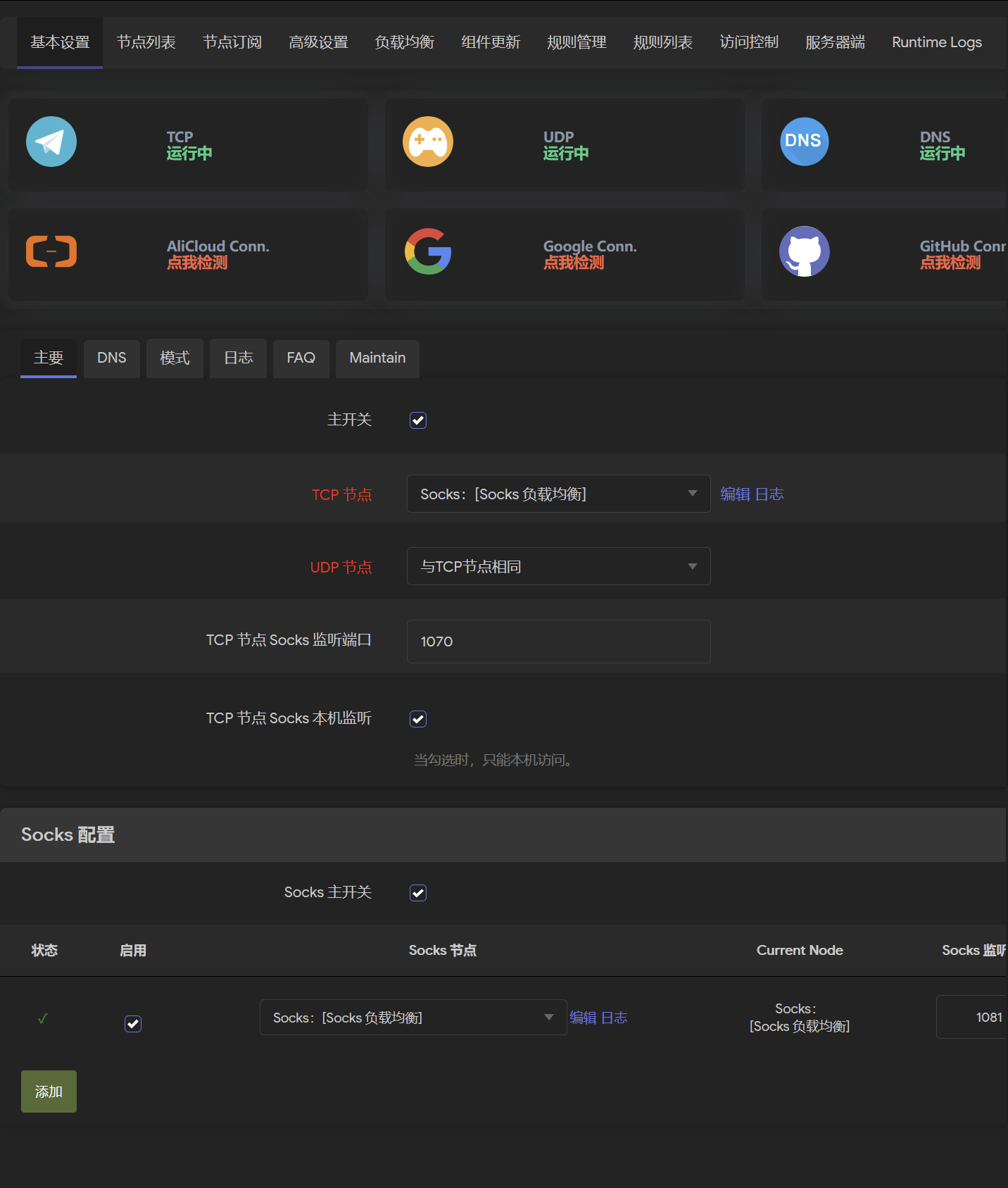
Task: Click the 启用 column header
Action: 133,950
